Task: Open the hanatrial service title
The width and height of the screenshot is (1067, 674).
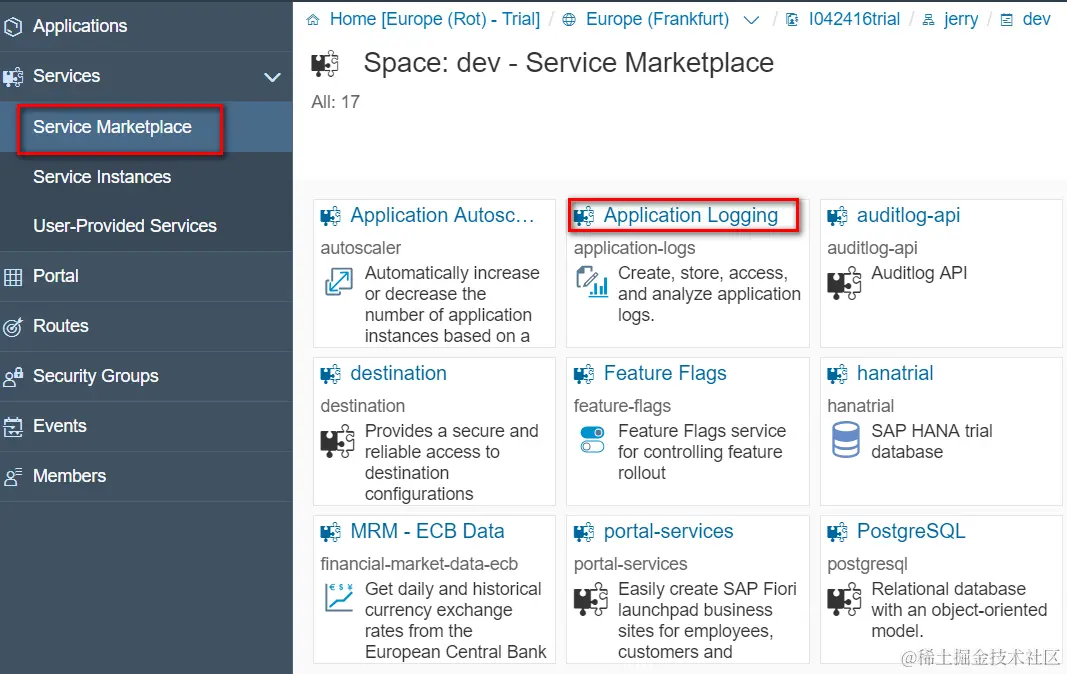Action: click(x=895, y=373)
